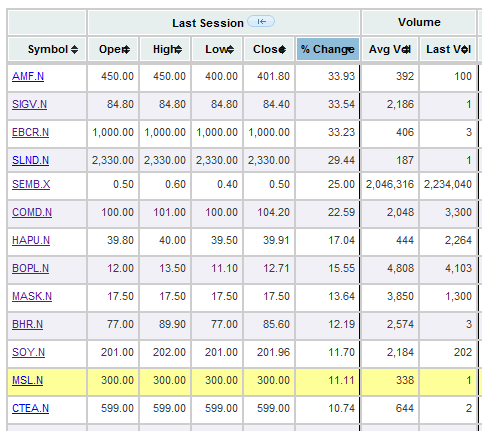
Task: Sort table by Close column
Action: click(x=269, y=49)
